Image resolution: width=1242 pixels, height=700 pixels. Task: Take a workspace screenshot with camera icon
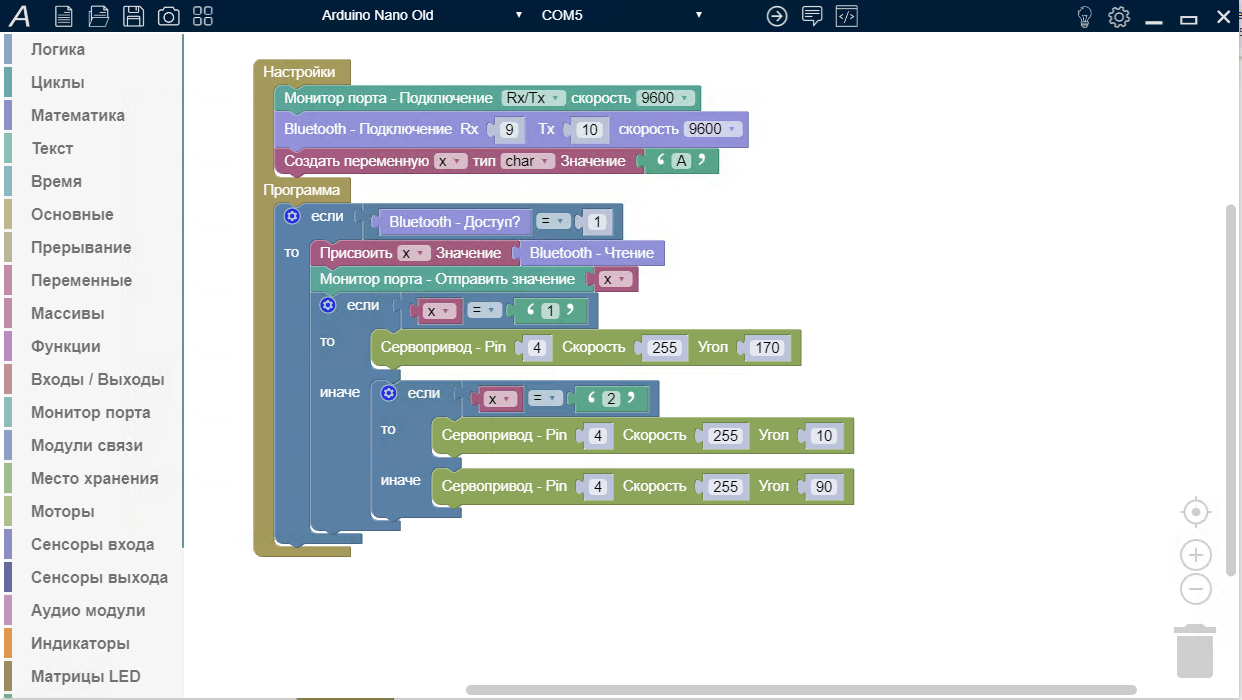(168, 16)
